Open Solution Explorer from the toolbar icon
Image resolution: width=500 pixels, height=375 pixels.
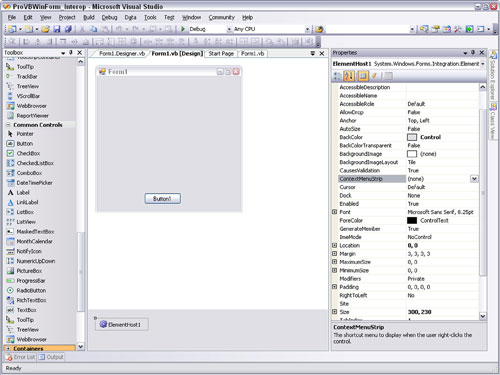click(x=424, y=29)
